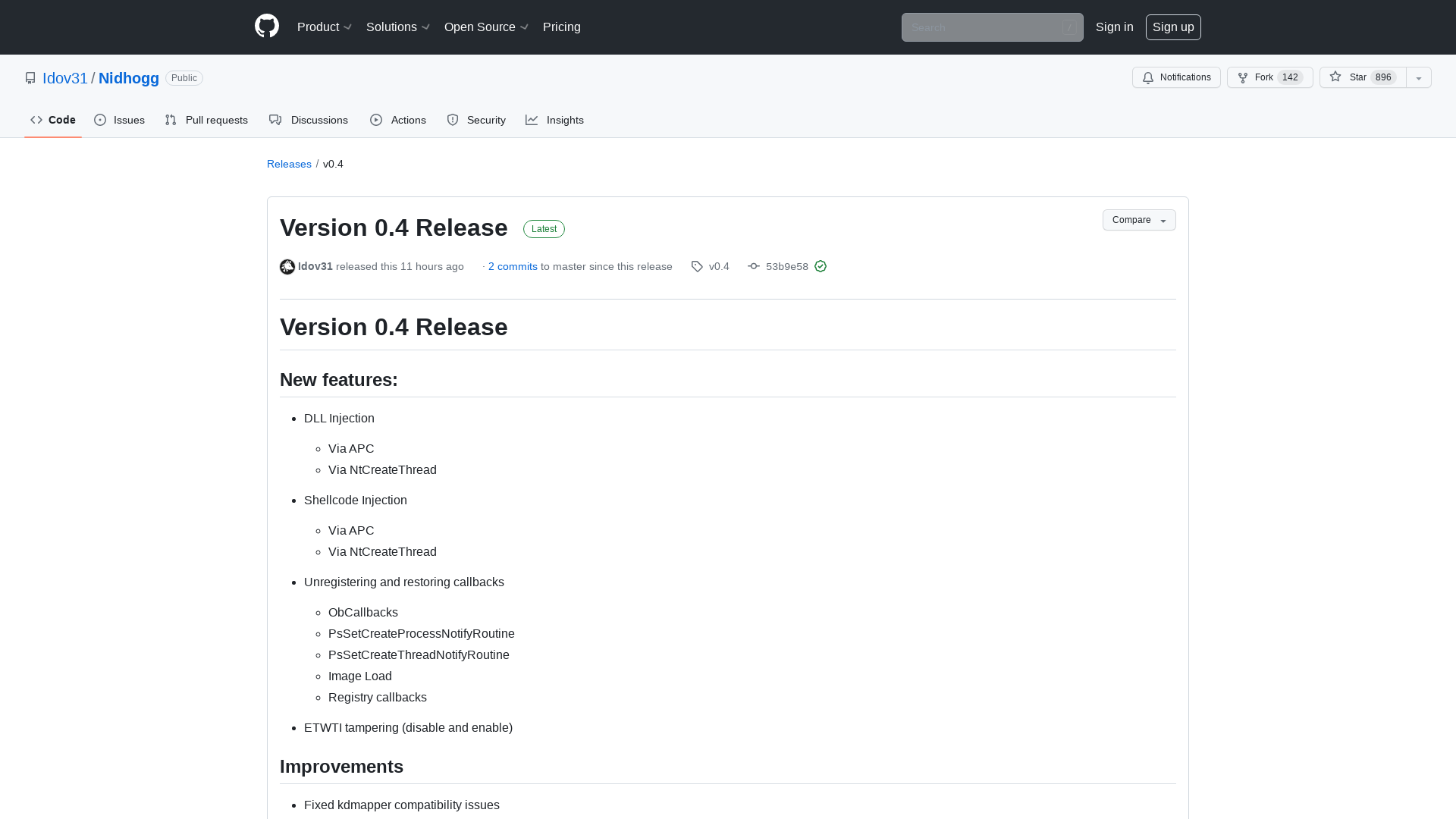This screenshot has width=1456, height=819.
Task: Select 'ETWTI tampering (disable and enable)' item
Action: [x=408, y=728]
